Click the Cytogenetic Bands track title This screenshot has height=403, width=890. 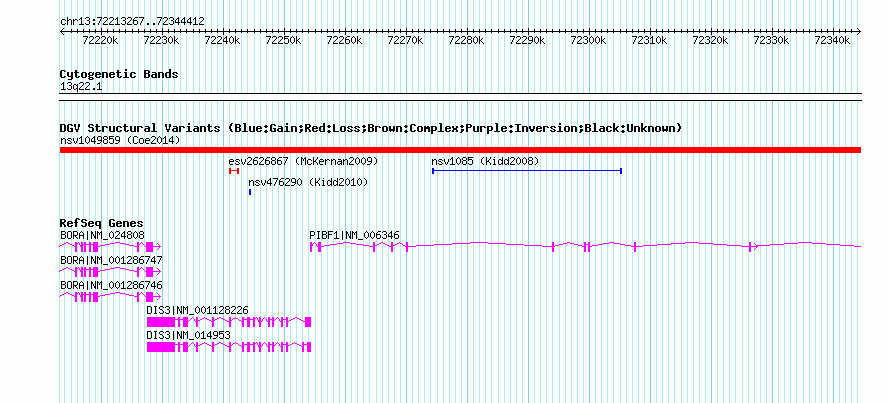[x=119, y=74]
